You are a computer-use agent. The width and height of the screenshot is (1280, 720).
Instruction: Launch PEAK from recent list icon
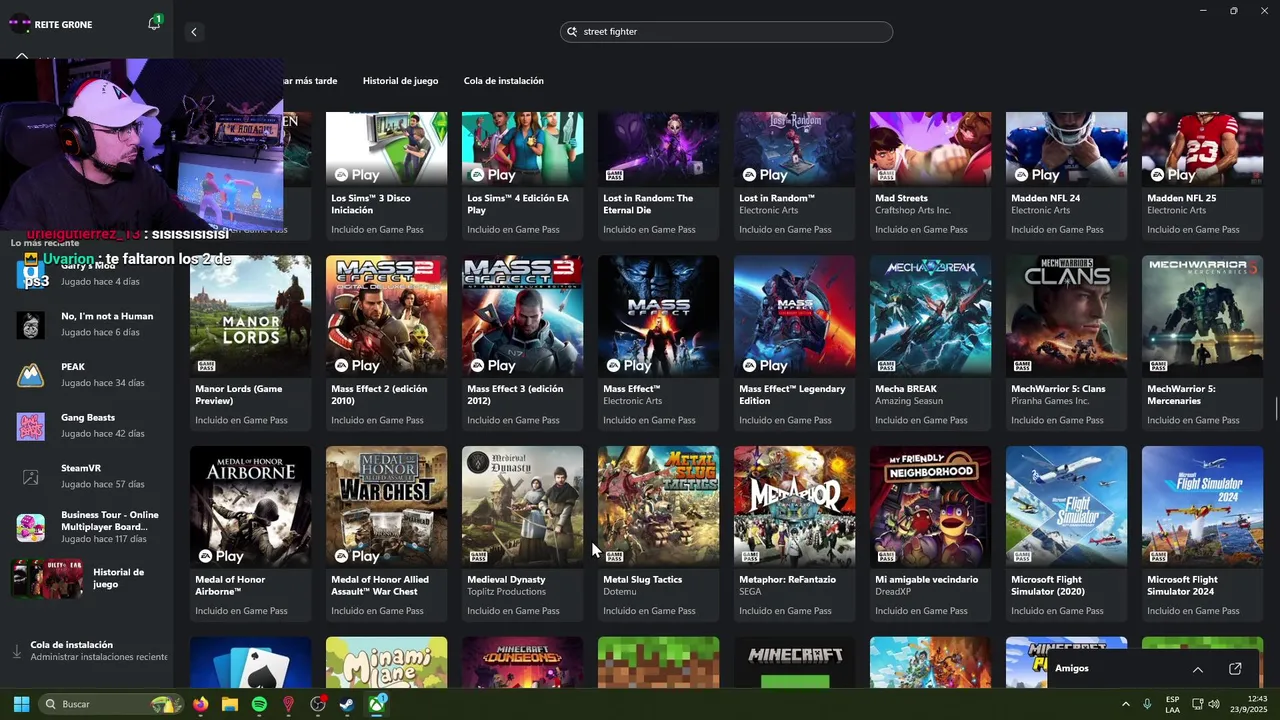pyautogui.click(x=31, y=376)
